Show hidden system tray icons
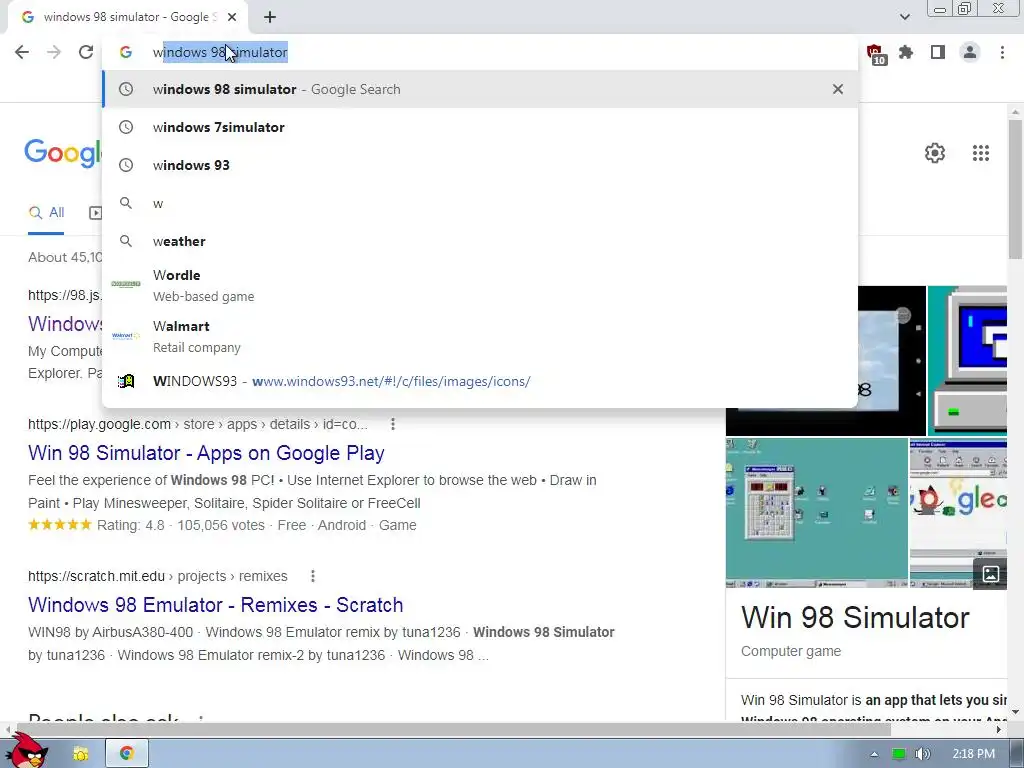The height and width of the screenshot is (768, 1024). pyautogui.click(x=874, y=754)
